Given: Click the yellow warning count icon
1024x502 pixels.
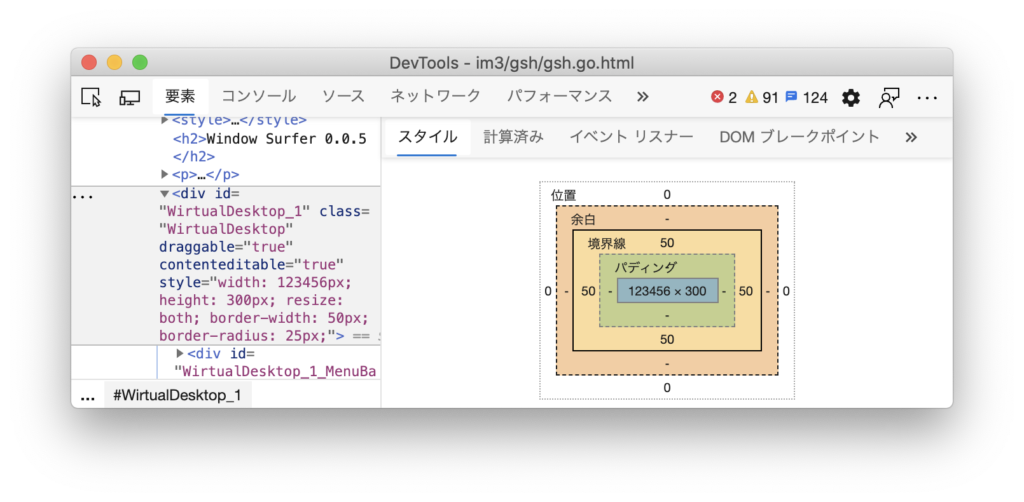Looking at the screenshot, I should pyautogui.click(x=751, y=97).
